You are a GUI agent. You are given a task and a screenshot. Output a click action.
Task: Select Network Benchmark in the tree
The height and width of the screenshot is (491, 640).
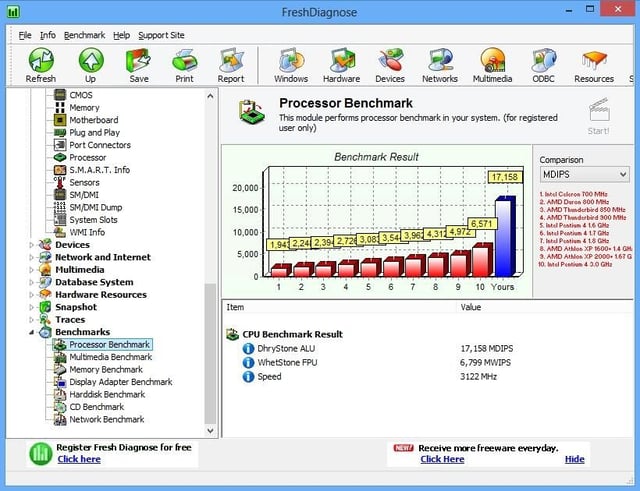point(107,420)
